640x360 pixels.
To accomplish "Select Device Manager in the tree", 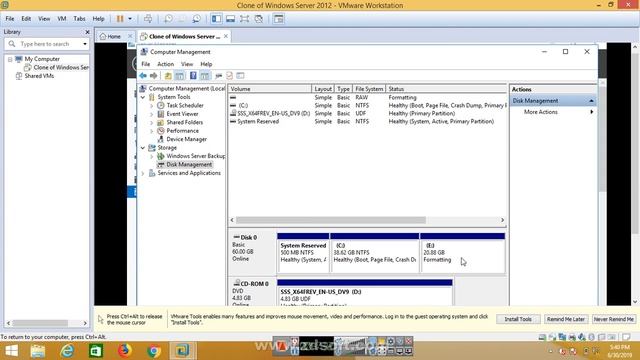I will [186, 139].
